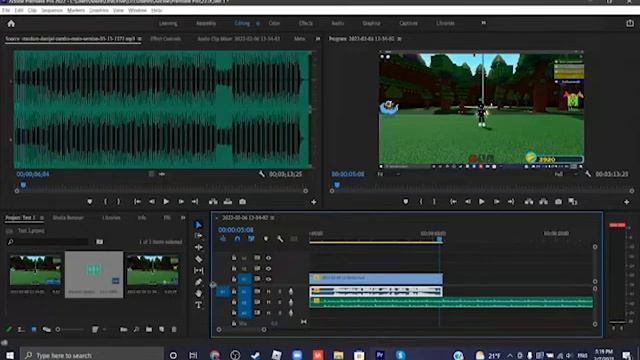
Task: Play the clip in Source Monitor
Action: [166, 202]
